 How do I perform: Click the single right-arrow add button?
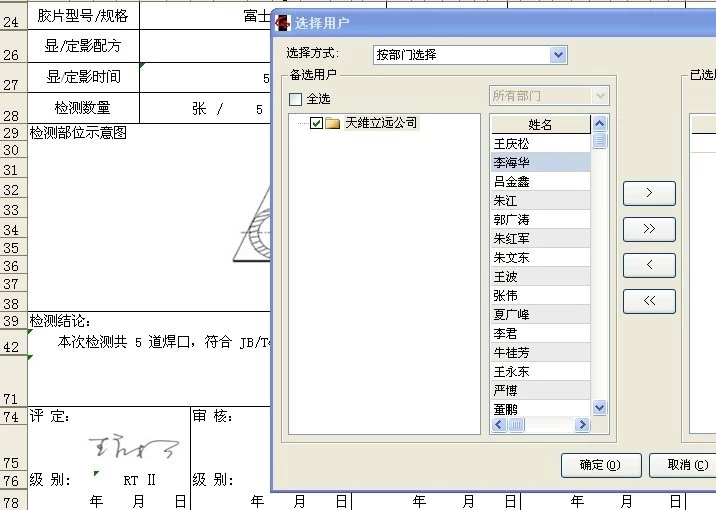pos(649,192)
